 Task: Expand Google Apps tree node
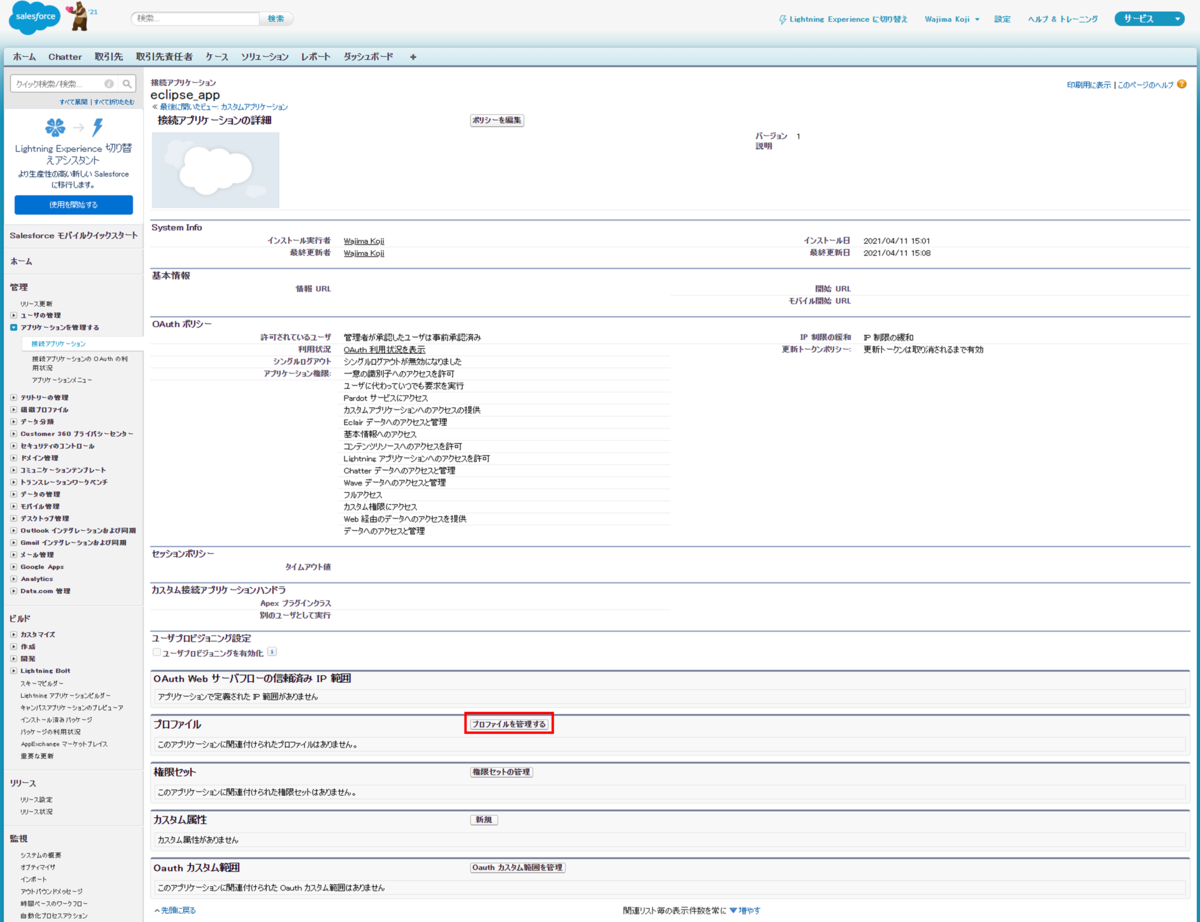click(x=13, y=566)
